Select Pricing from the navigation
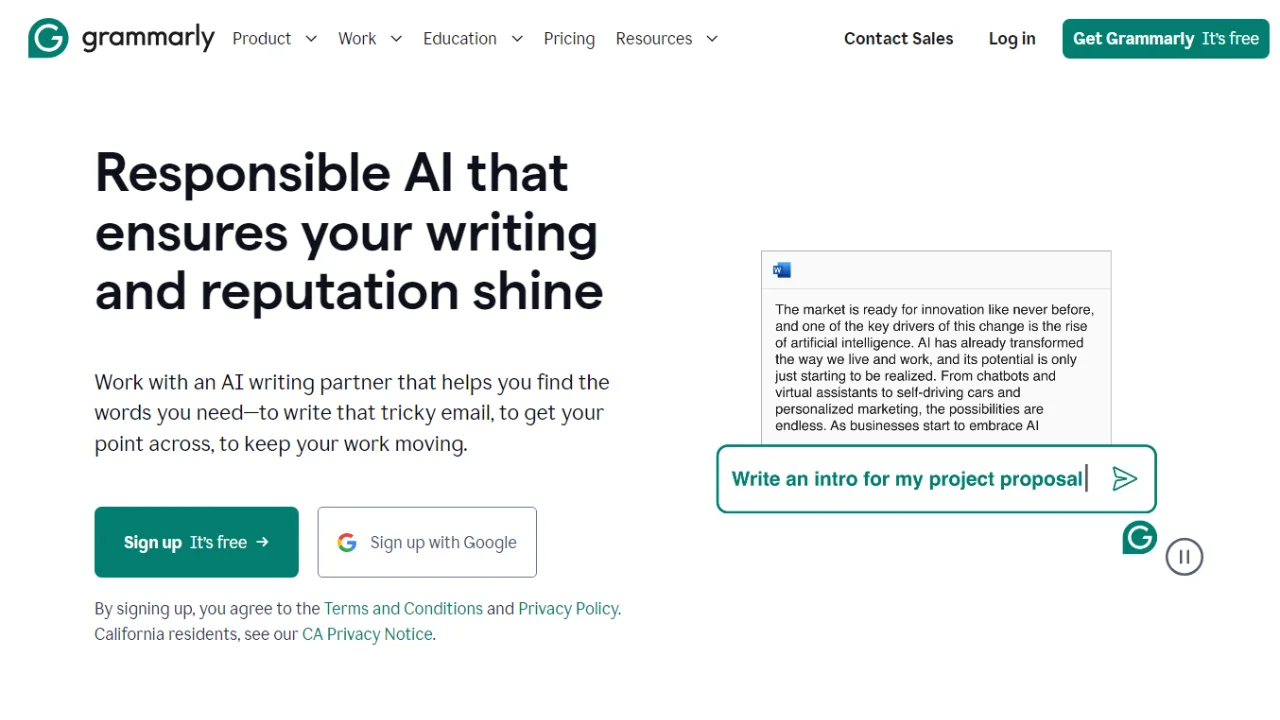Viewport: 1280px width, 720px height. coord(569,38)
